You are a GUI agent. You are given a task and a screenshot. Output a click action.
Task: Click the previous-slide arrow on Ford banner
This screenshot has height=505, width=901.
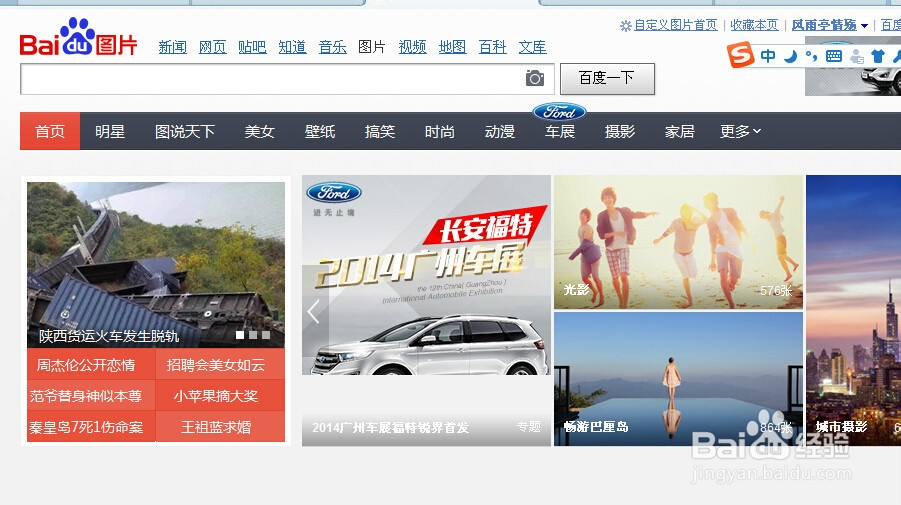[314, 312]
